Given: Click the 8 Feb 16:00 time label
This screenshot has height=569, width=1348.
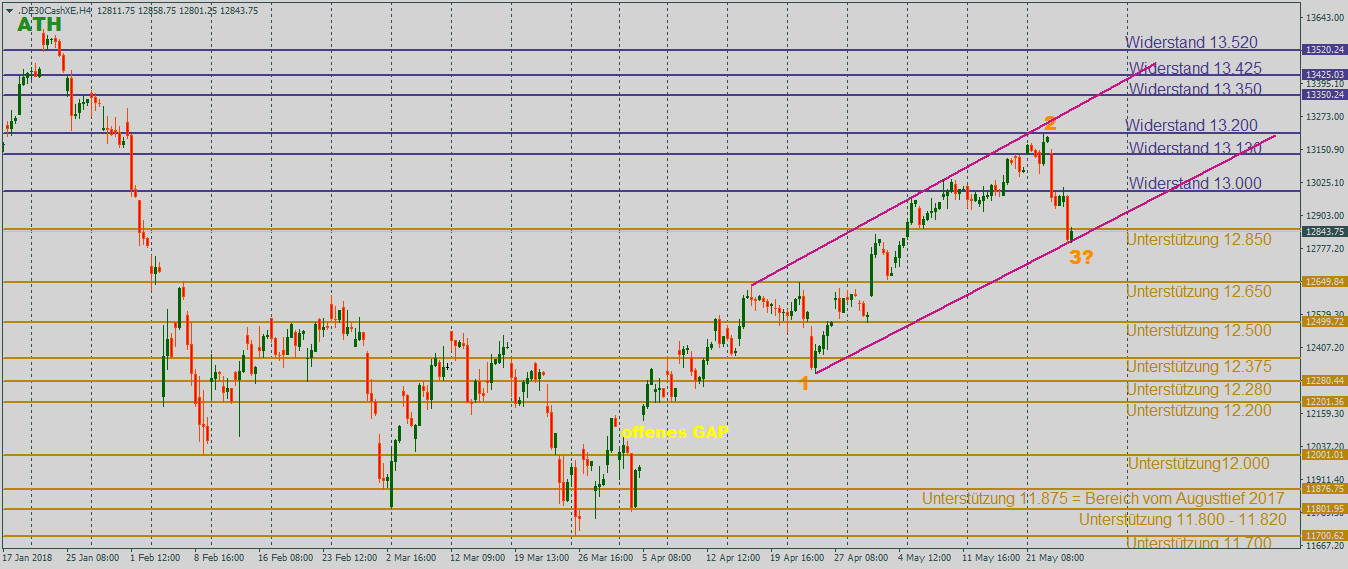Looking at the screenshot, I should pyautogui.click(x=219, y=558).
